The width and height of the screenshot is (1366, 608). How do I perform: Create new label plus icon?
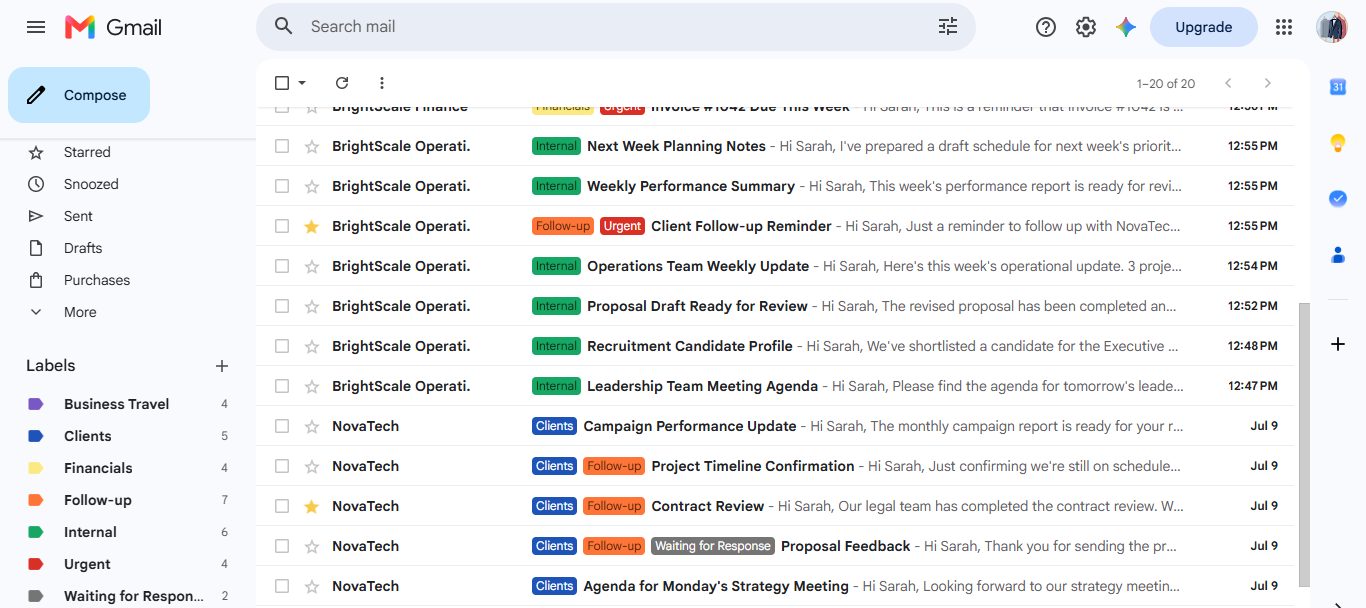(x=222, y=366)
